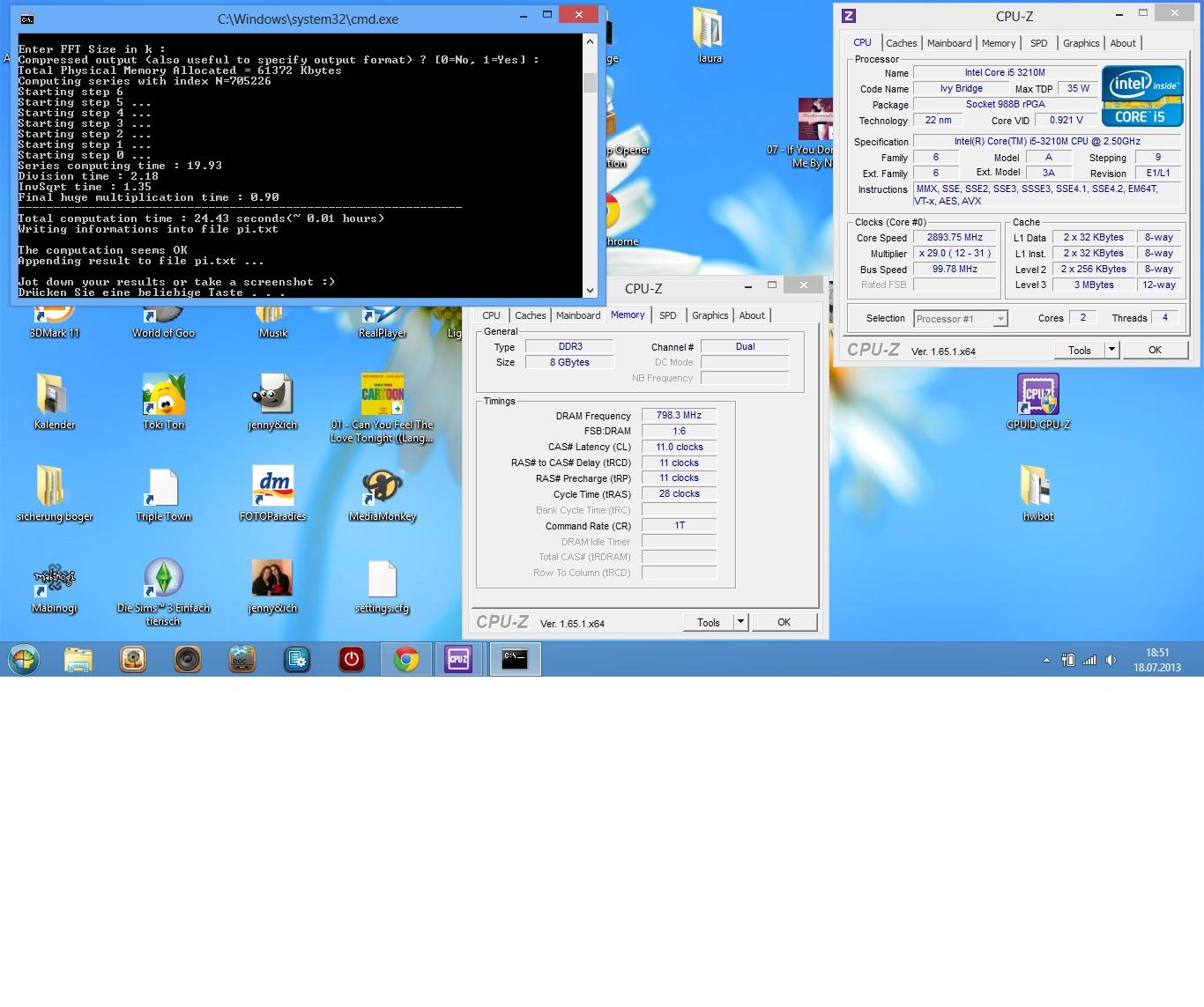Open the Kalender folder icon

(55, 401)
